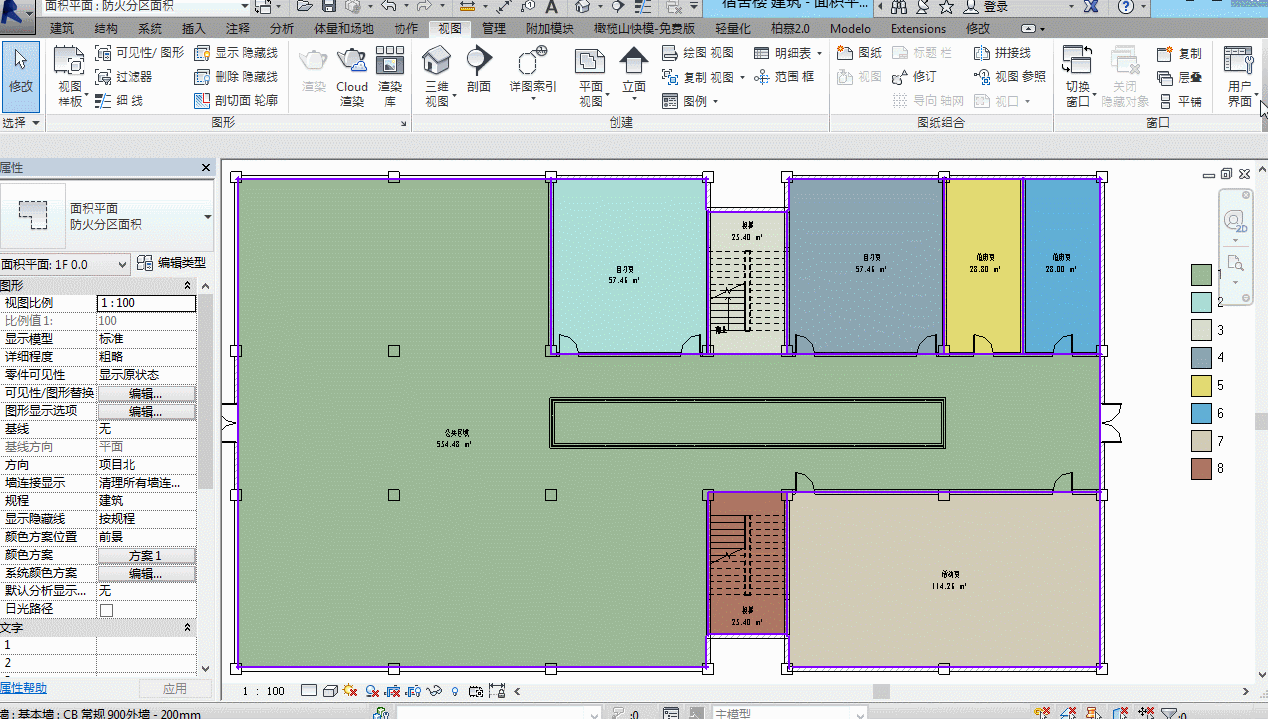The width and height of the screenshot is (1268, 719).
Task: Toggle crop view icon in view control bar
Action: coord(392,691)
